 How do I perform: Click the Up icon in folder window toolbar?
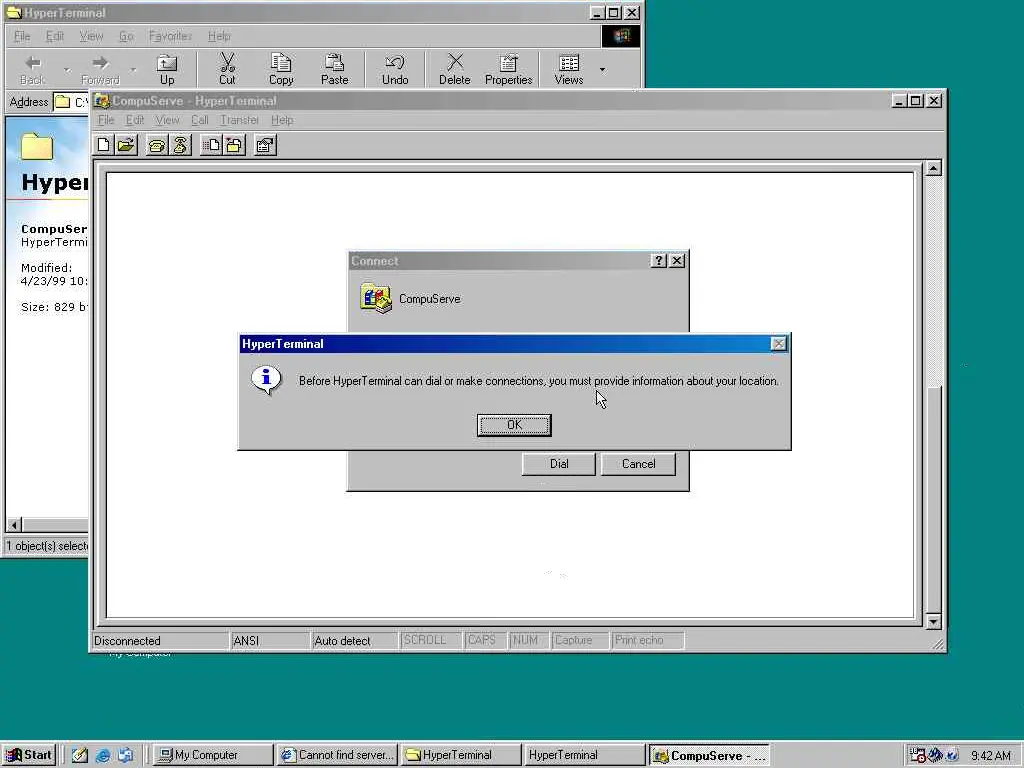pos(167,69)
